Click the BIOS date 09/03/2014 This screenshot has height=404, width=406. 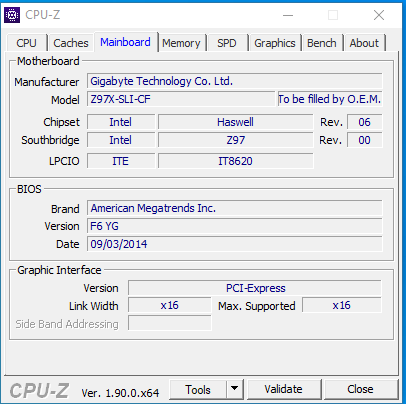[x=235, y=244]
